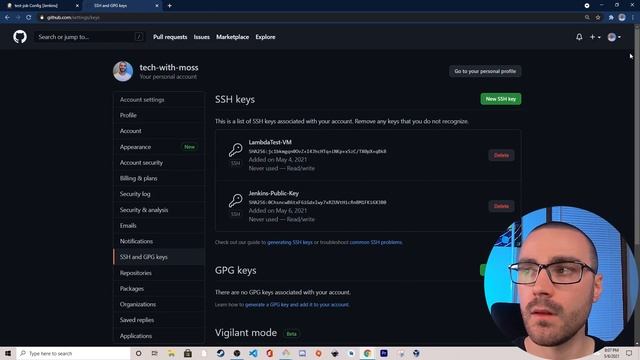Viewport: 640px width, 360px height.
Task: Open the notifications bell icon
Action: (579, 37)
